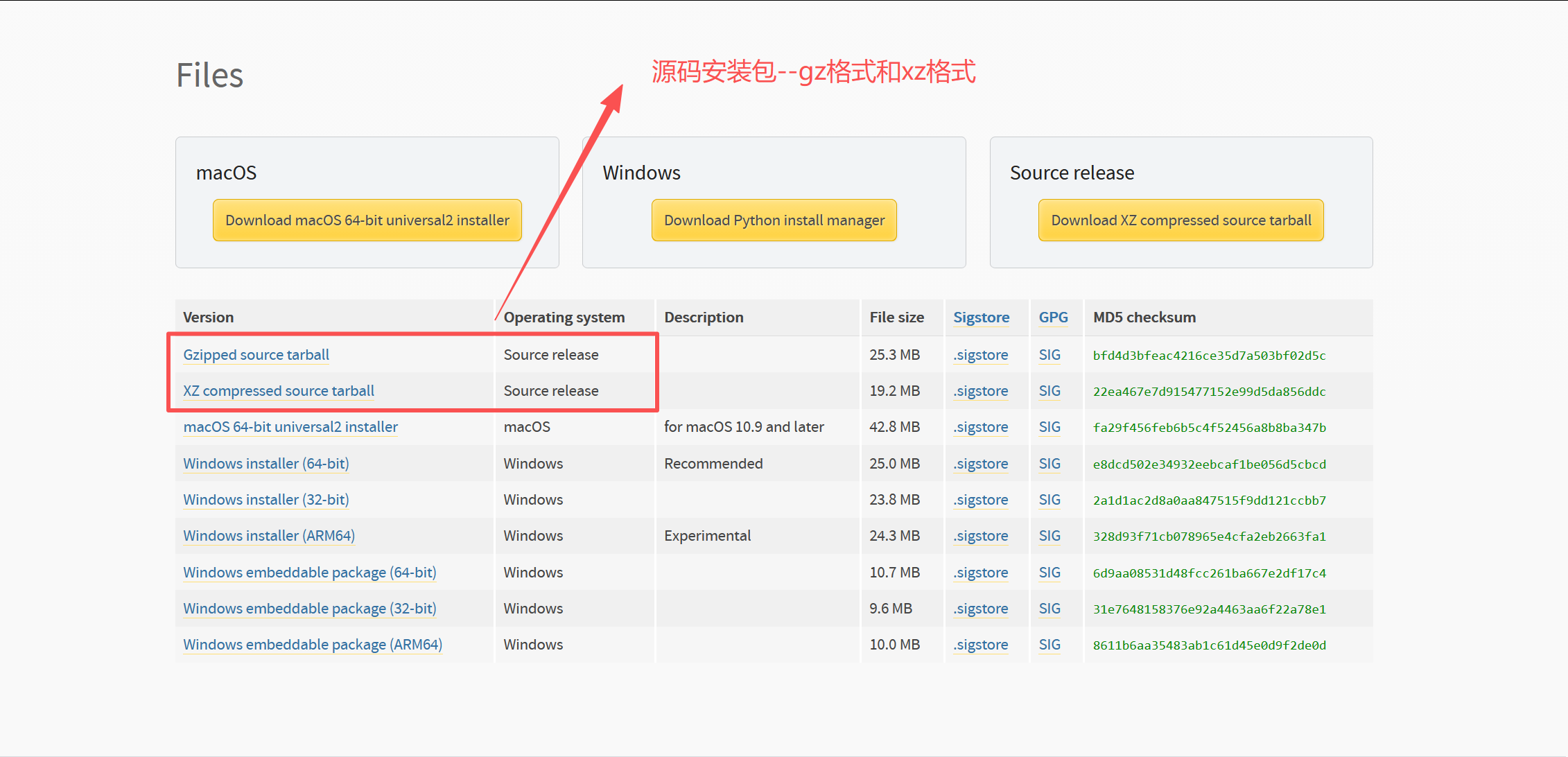Open .sigstore link for XZ compressed tarball row
1568x757 pixels.
click(x=981, y=391)
